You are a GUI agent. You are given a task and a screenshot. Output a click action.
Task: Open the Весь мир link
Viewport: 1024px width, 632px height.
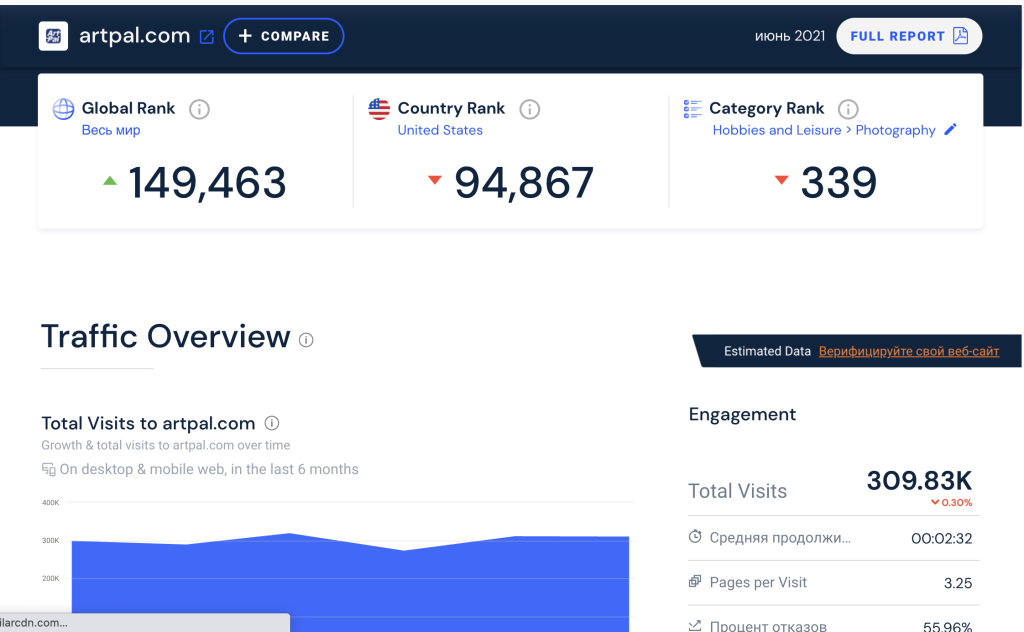click(111, 130)
